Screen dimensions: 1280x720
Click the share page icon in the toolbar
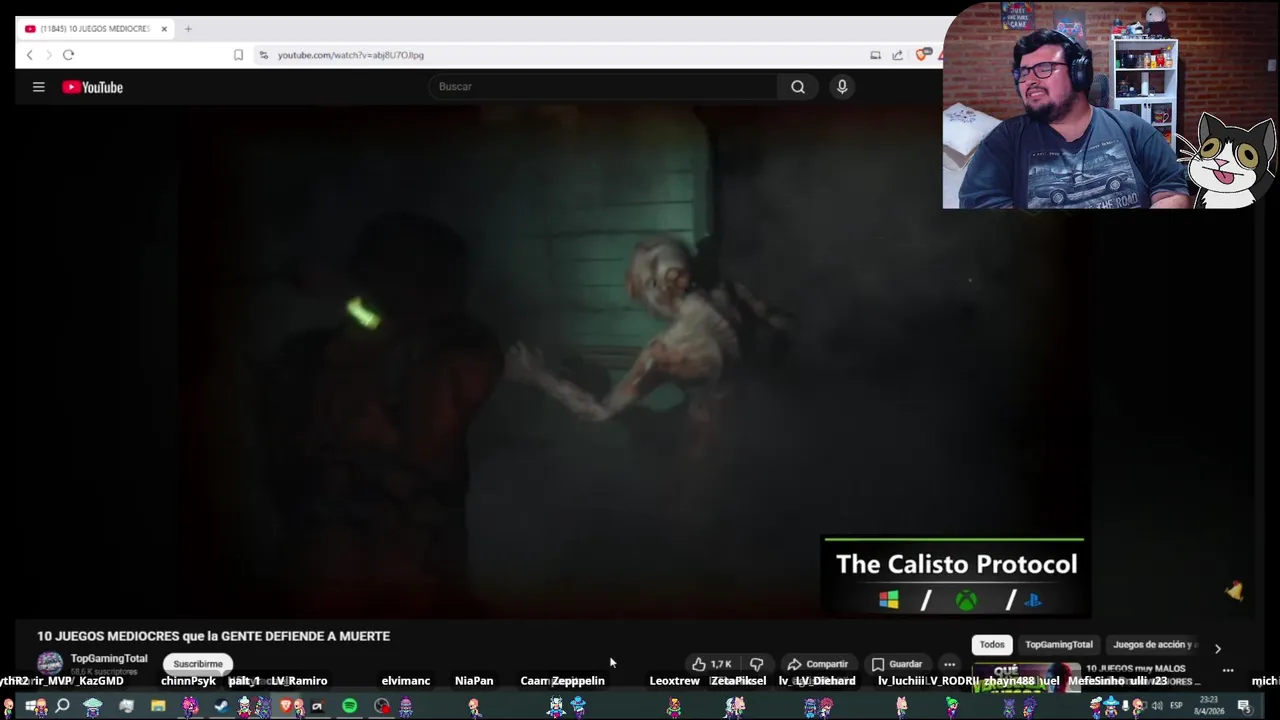pos(897,55)
